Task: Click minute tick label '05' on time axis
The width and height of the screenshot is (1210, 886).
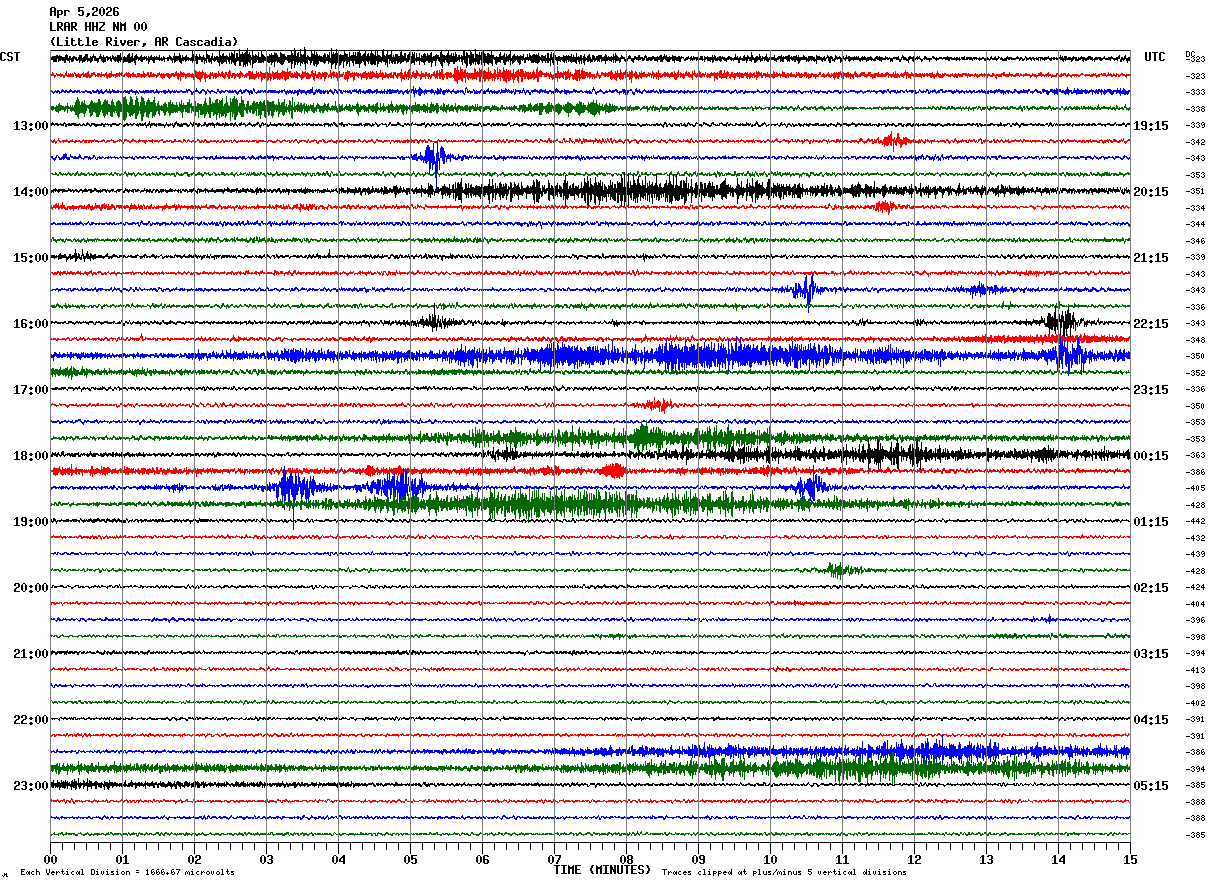Action: point(410,859)
